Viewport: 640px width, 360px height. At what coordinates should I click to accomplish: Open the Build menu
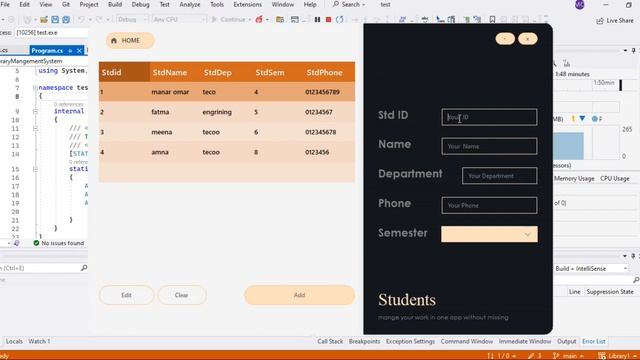pos(115,4)
